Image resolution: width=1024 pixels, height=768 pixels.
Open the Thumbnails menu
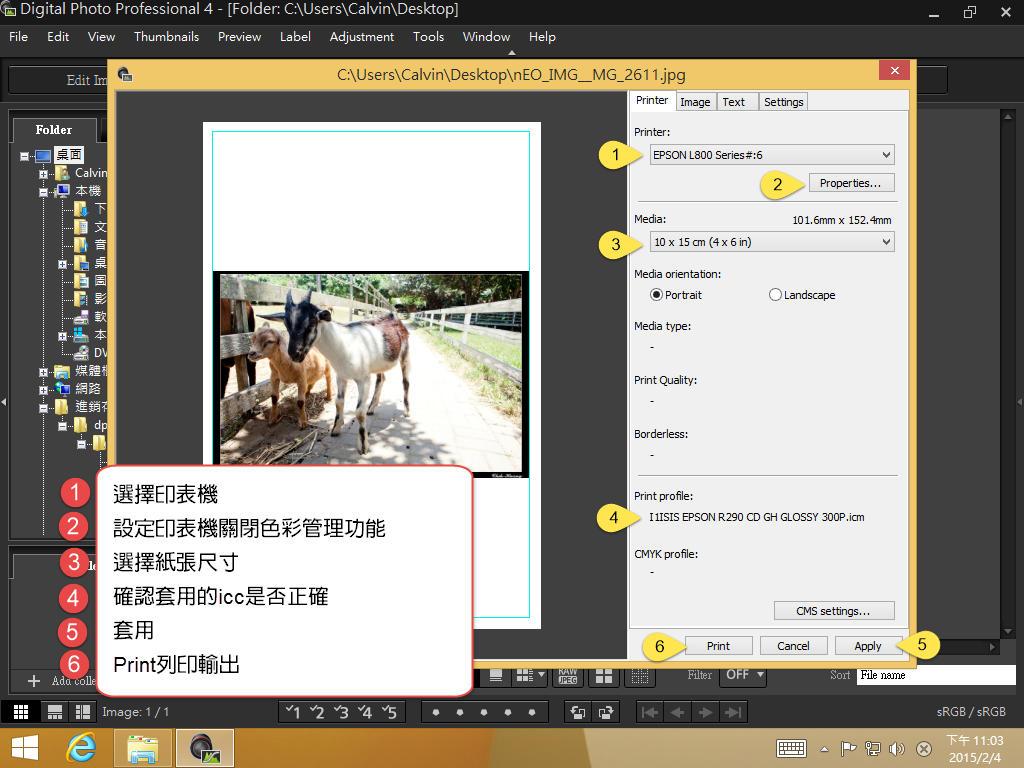coord(167,37)
